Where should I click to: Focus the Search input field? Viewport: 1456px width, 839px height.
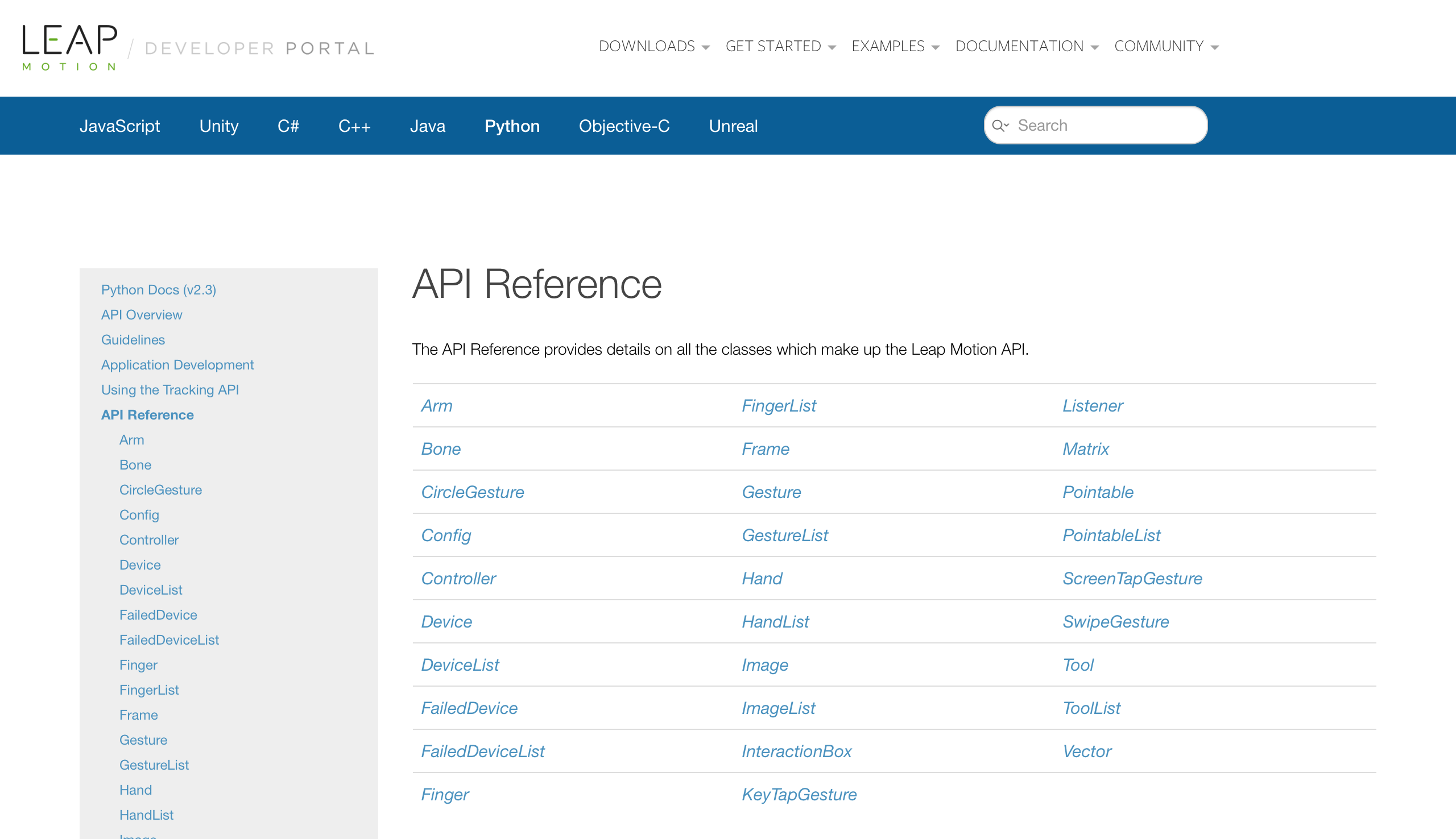1107,126
